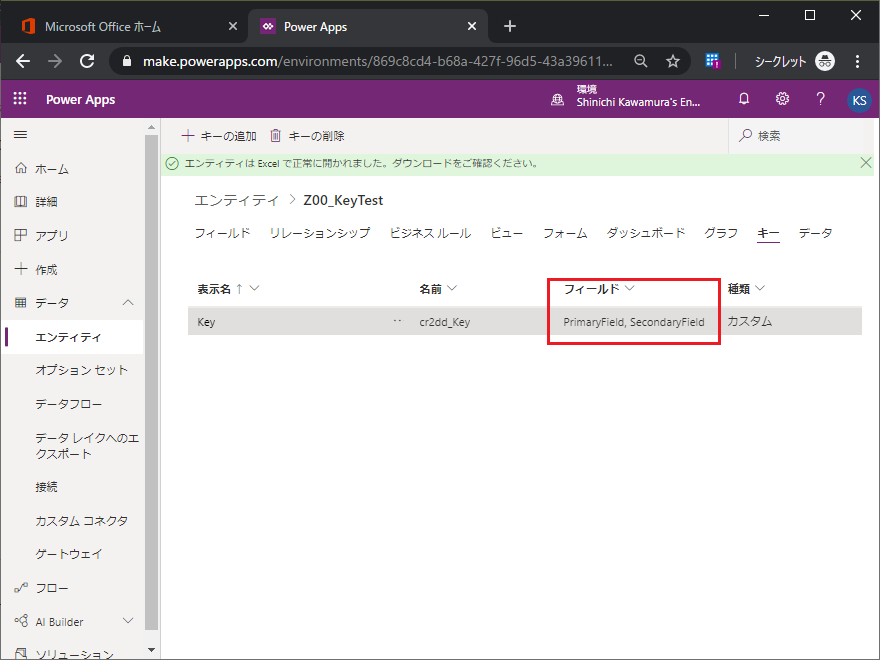Image resolution: width=880 pixels, height=660 pixels.
Task: Click the シークレット incognito indicator
Action: click(x=794, y=61)
